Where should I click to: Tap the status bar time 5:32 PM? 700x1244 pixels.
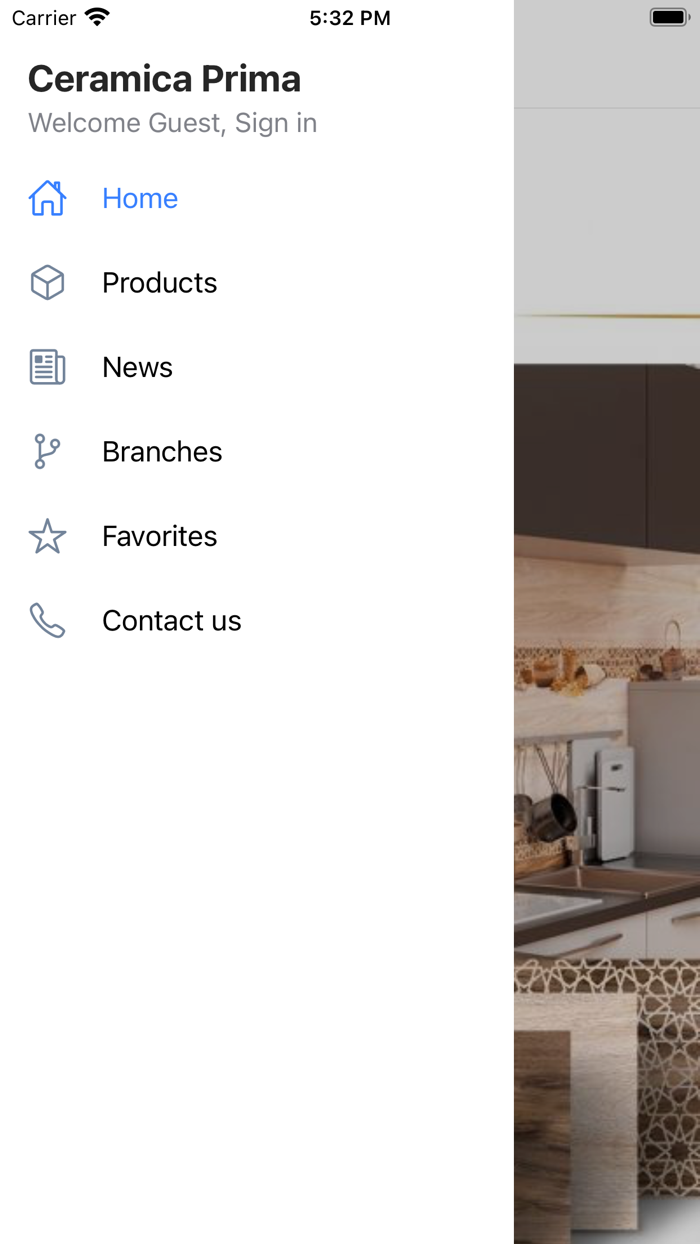pyautogui.click(x=350, y=18)
